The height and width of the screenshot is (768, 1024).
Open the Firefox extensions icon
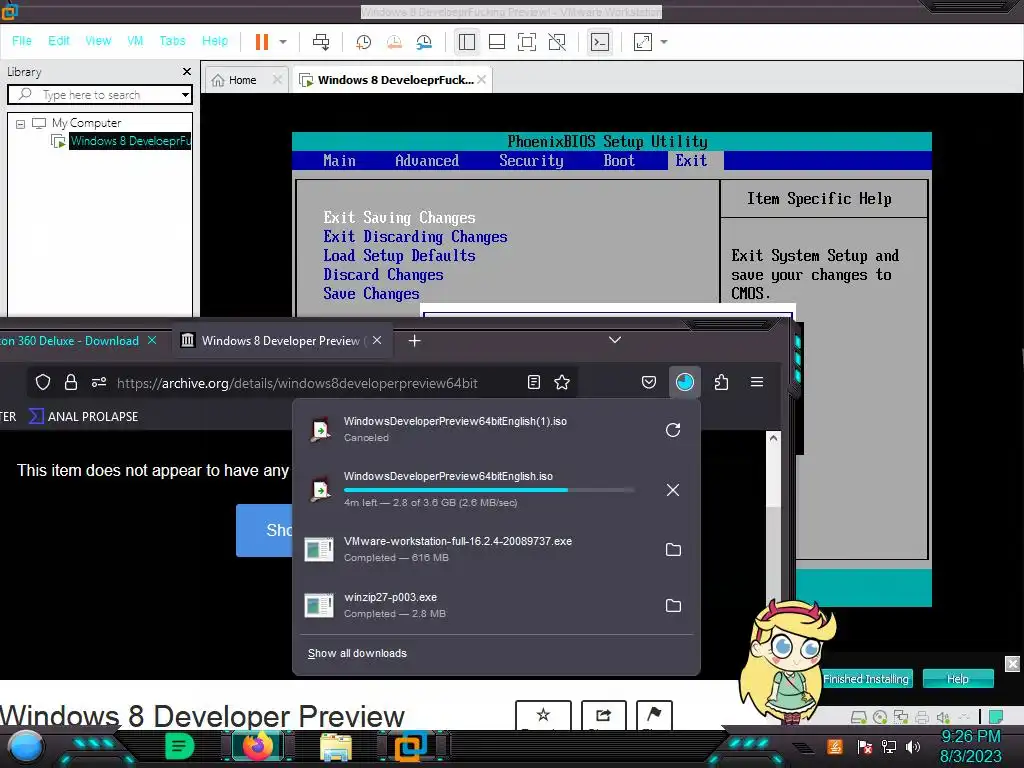(x=721, y=383)
